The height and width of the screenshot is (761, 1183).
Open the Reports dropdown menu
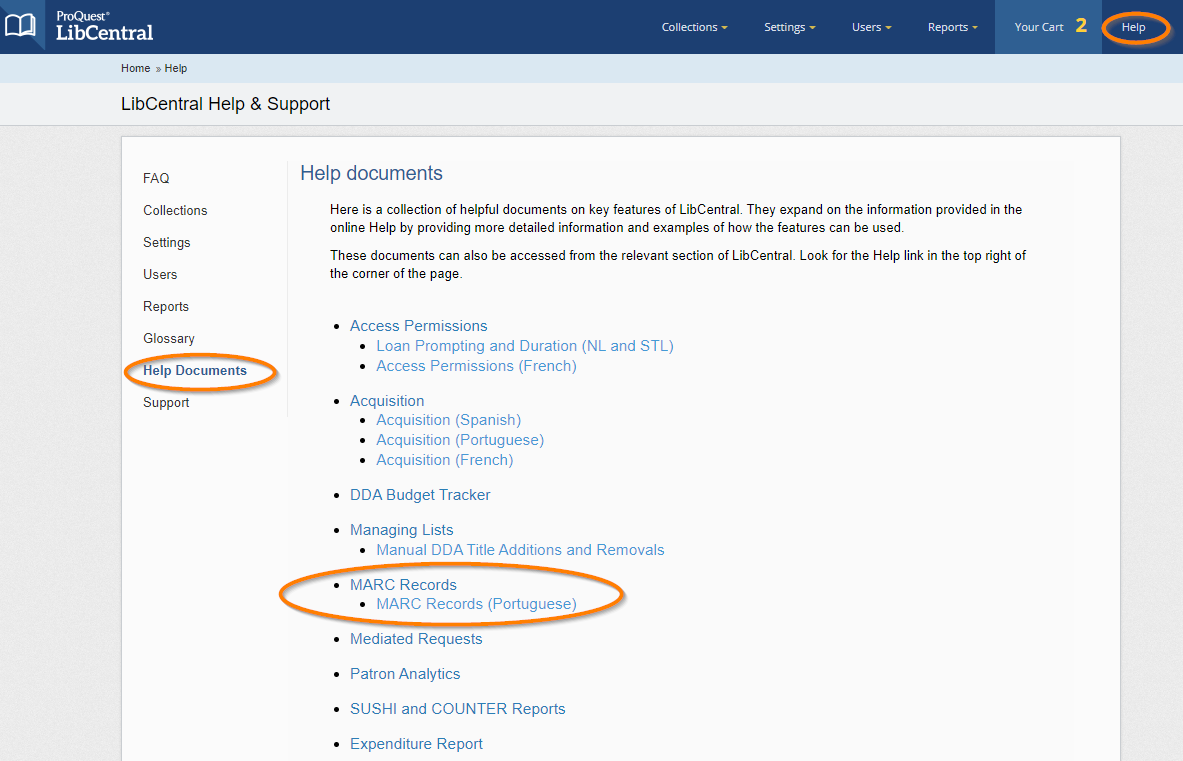click(952, 27)
